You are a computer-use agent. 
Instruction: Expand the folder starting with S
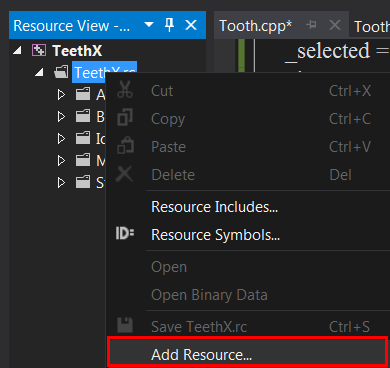point(61,183)
